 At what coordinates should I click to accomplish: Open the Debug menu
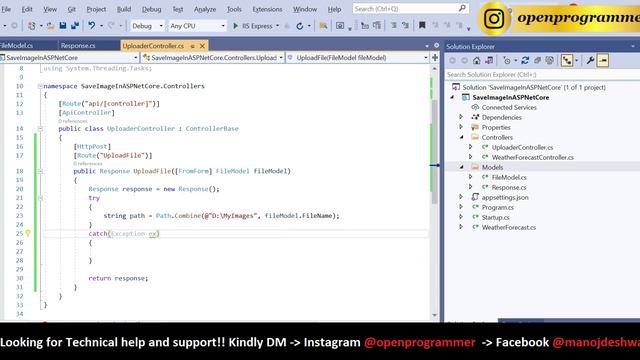click(151, 9)
